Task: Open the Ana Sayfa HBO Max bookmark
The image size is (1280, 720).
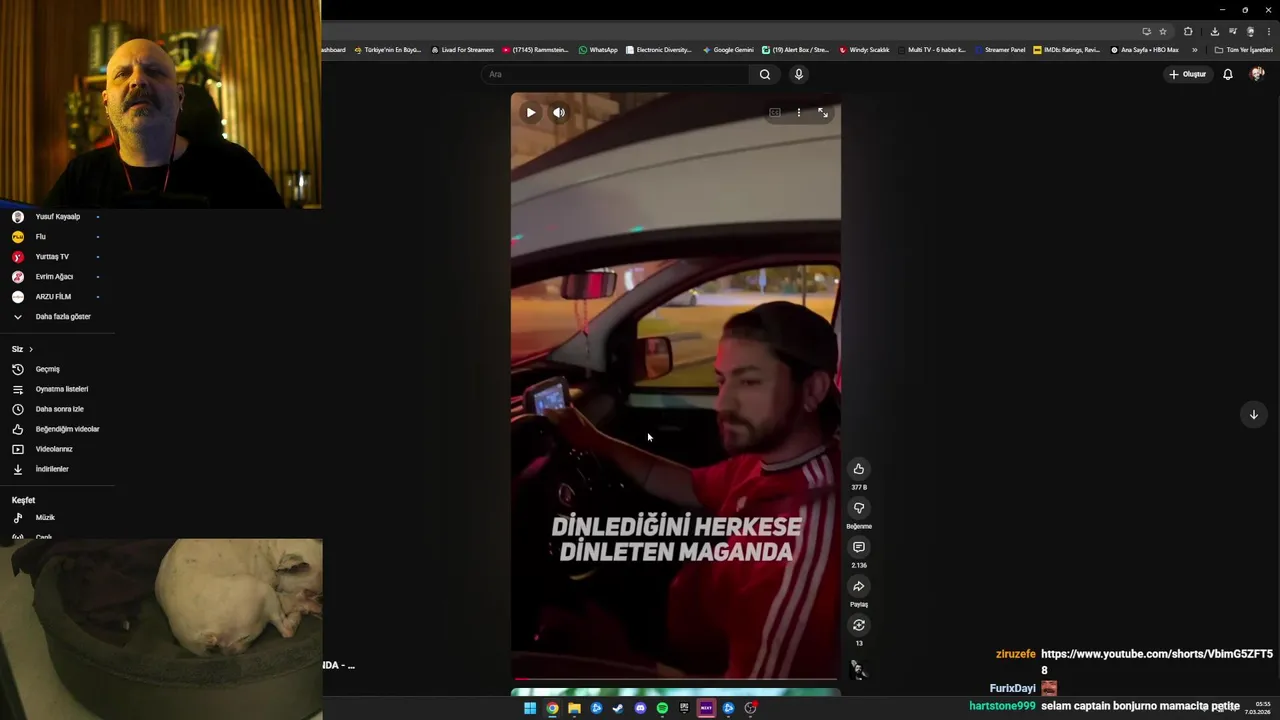Action: click(1145, 50)
